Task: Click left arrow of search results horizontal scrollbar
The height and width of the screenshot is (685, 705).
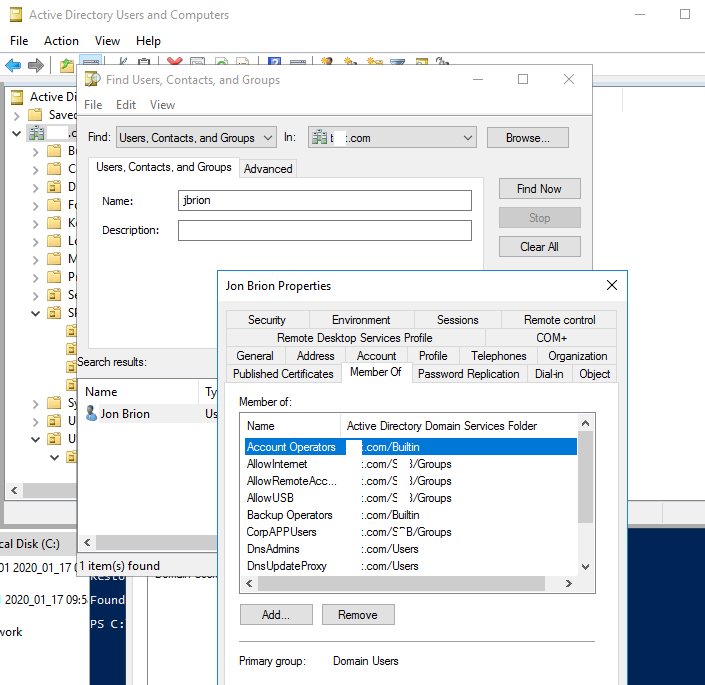Action: point(87,543)
